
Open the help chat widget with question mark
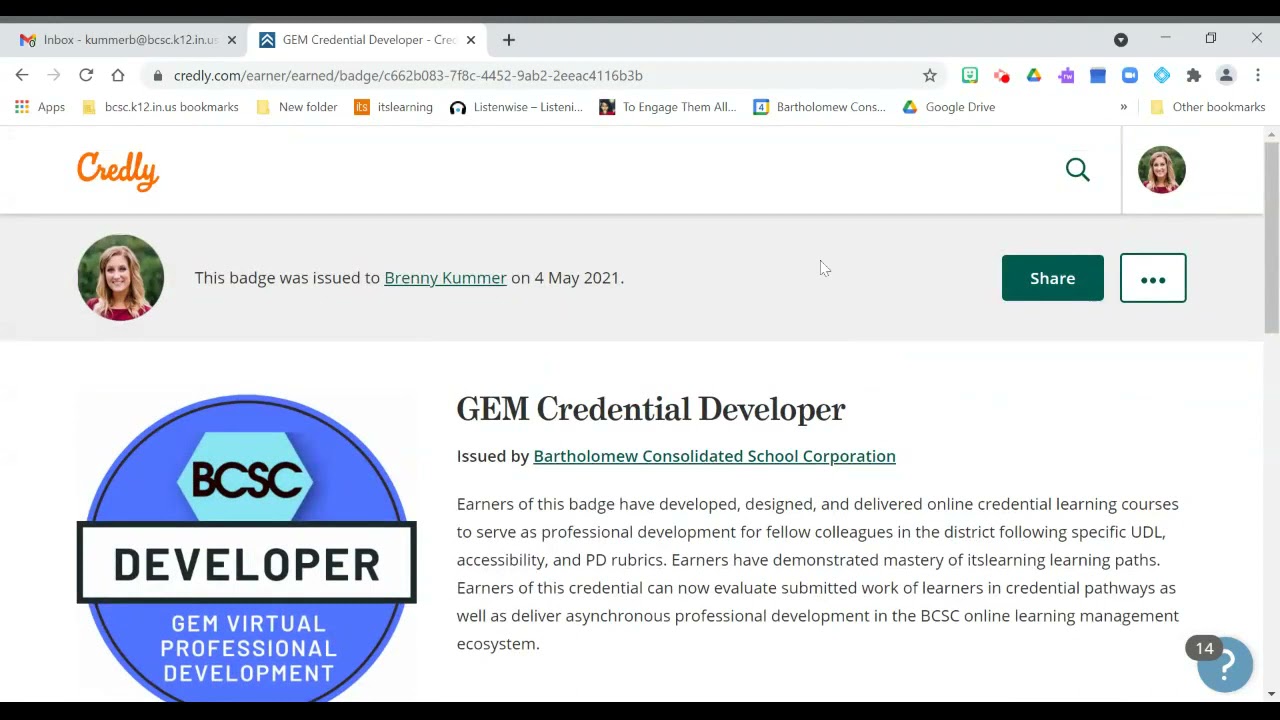tap(1226, 665)
